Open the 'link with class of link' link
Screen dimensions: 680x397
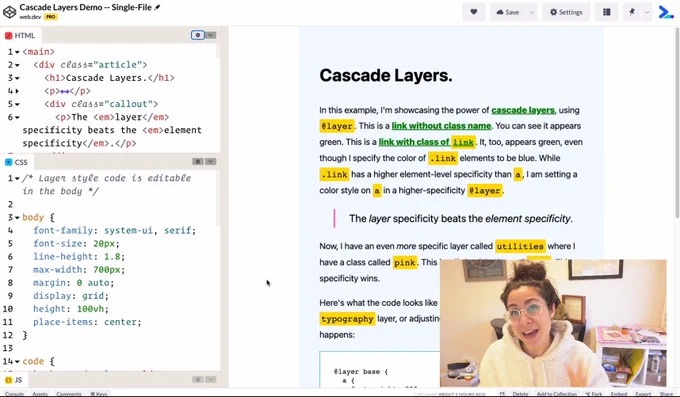point(427,142)
